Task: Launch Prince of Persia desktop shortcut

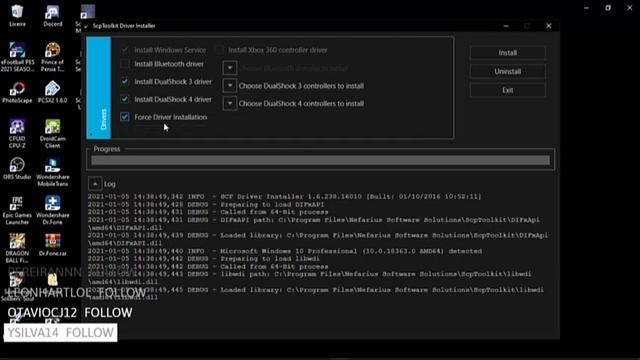Action: click(53, 57)
